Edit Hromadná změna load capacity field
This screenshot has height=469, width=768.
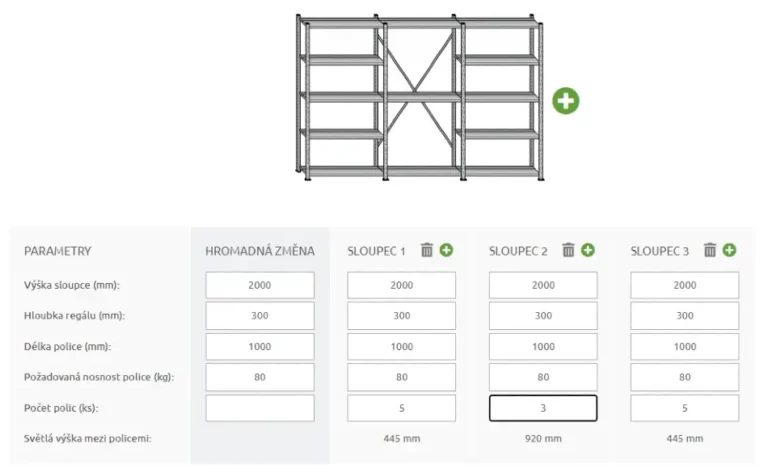[x=260, y=377]
